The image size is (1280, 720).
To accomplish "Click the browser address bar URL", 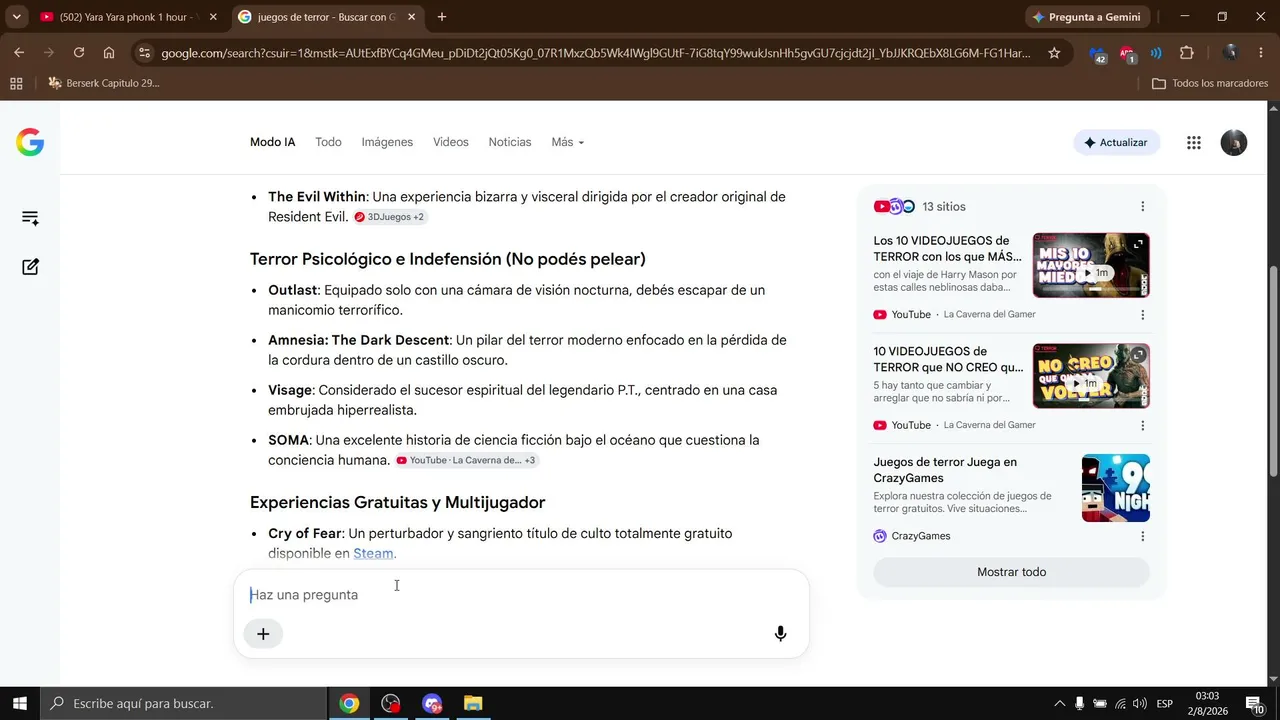I will [596, 53].
